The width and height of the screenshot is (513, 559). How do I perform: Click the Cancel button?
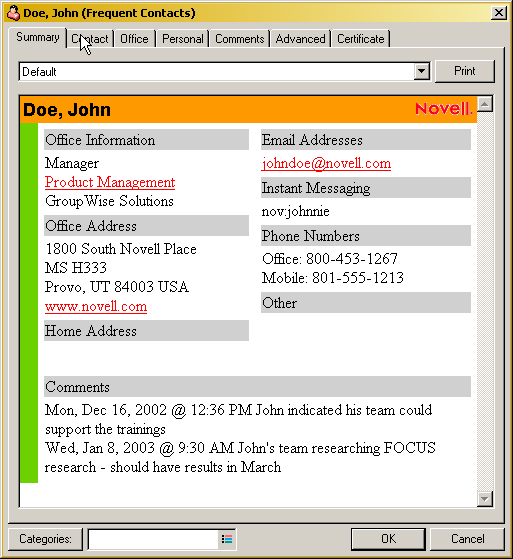467,539
